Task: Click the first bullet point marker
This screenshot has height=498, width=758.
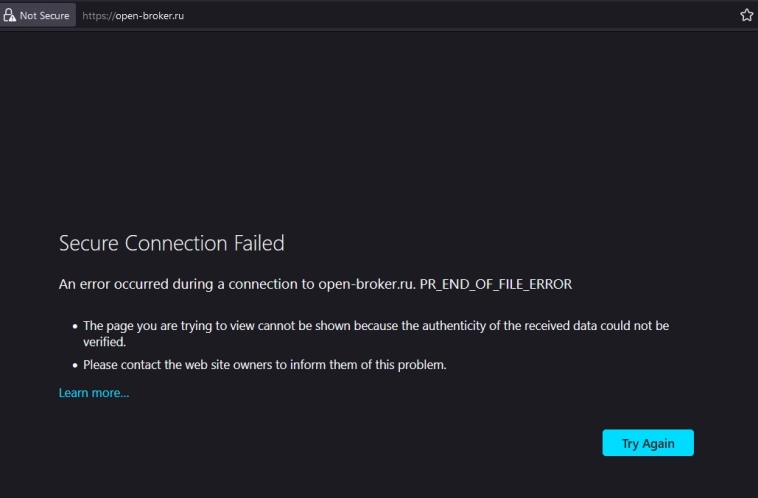Action: [x=75, y=327]
